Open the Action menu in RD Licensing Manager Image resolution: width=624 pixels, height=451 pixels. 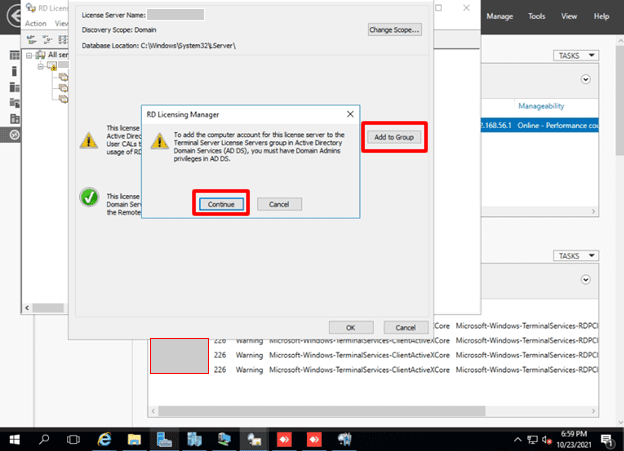click(35, 23)
